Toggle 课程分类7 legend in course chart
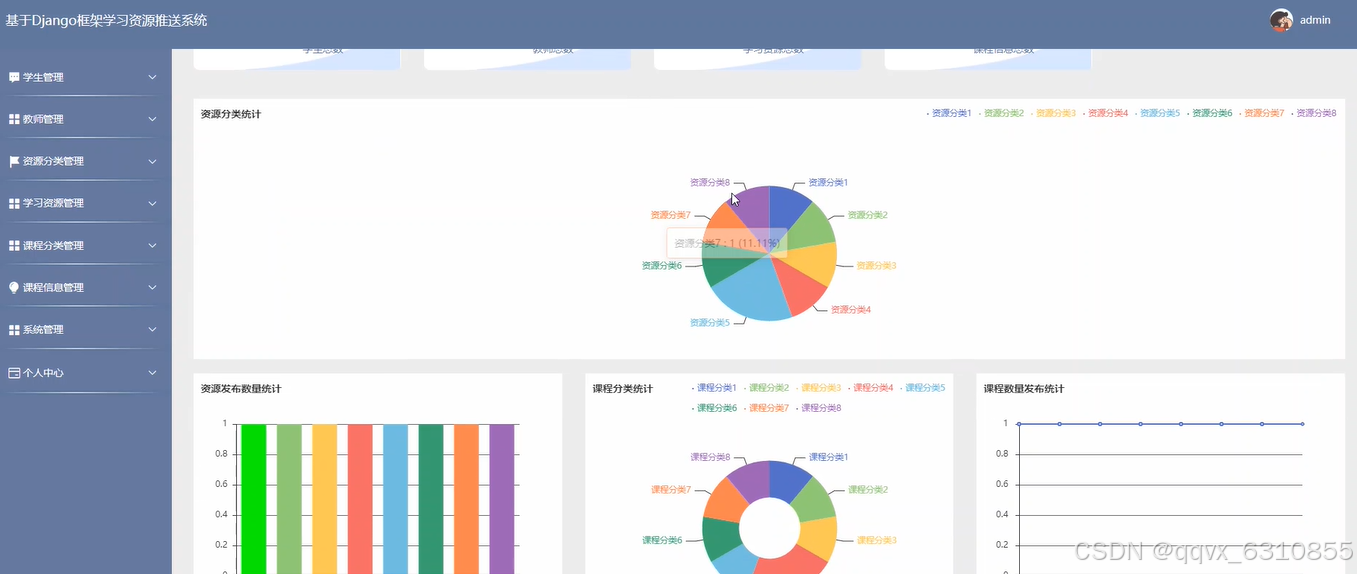This screenshot has width=1357, height=574. [766, 408]
